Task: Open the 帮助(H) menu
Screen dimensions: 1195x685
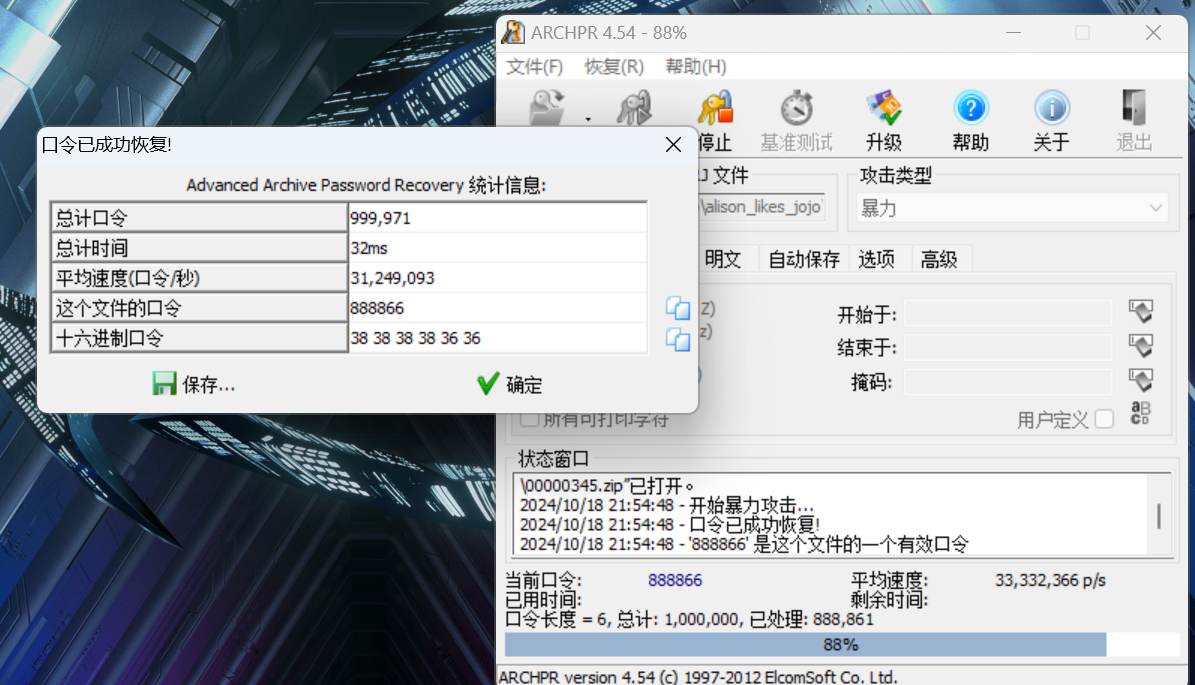Action: 696,67
